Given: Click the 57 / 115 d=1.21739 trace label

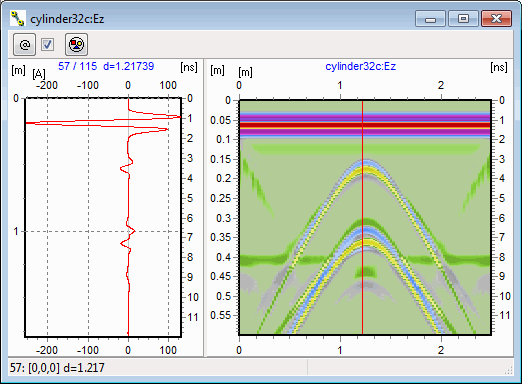Looking at the screenshot, I should 106,66.
